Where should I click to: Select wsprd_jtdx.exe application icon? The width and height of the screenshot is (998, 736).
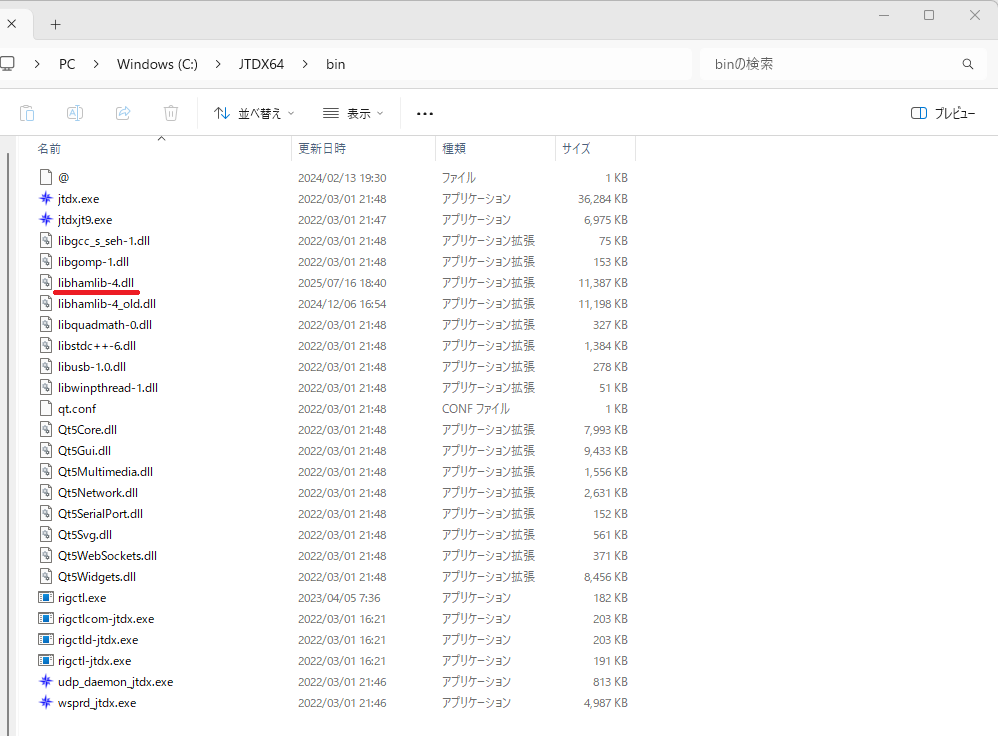pyautogui.click(x=46, y=702)
